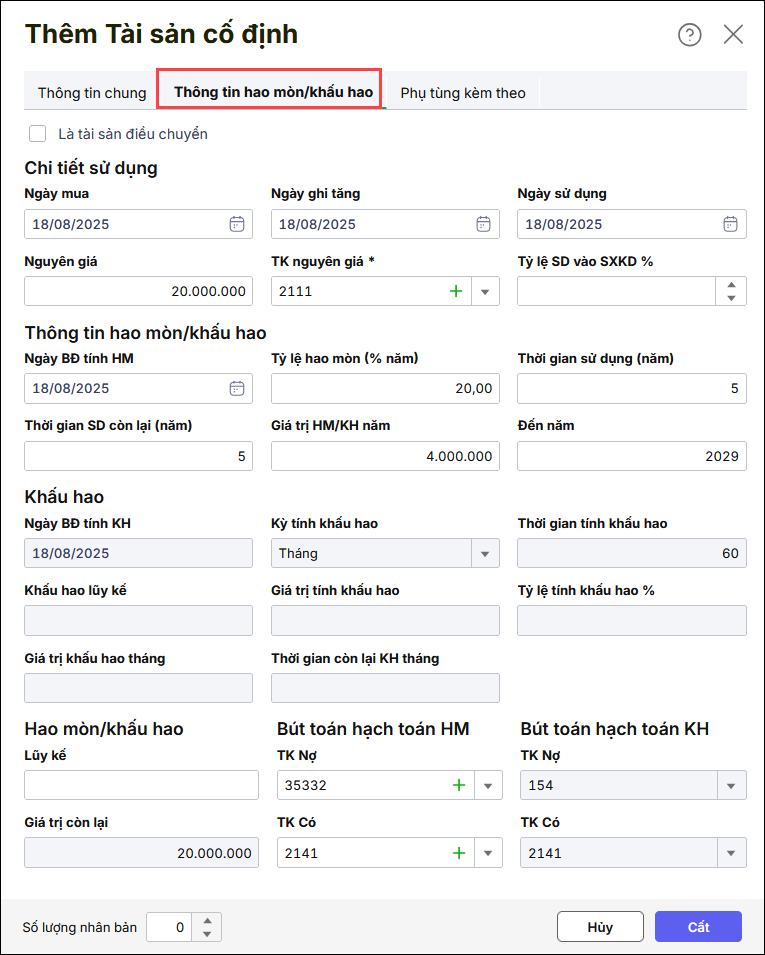Open the help question mark icon
Image resolution: width=765 pixels, height=955 pixels.
tap(690, 35)
